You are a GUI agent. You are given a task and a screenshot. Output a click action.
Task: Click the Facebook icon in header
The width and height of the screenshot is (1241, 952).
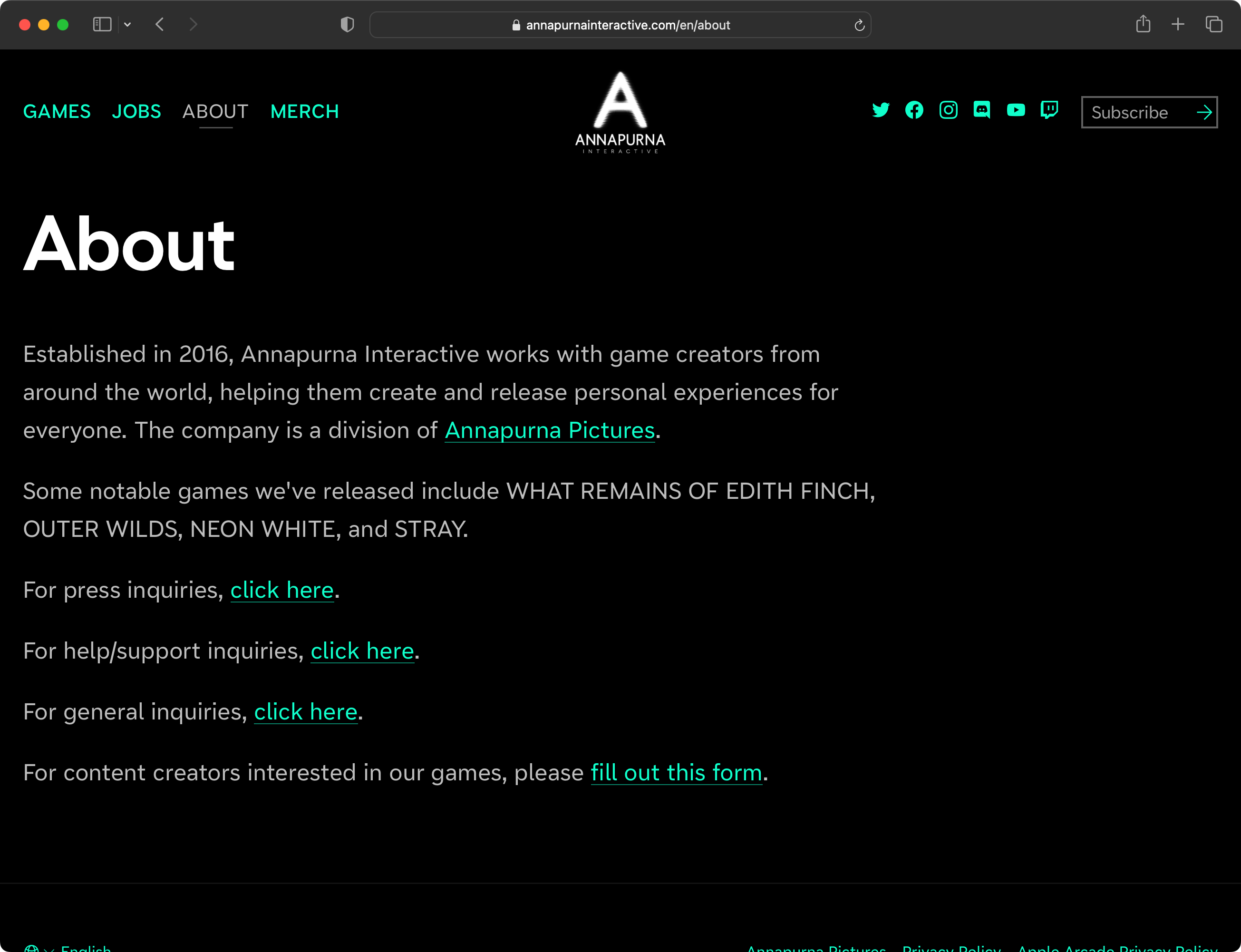914,110
